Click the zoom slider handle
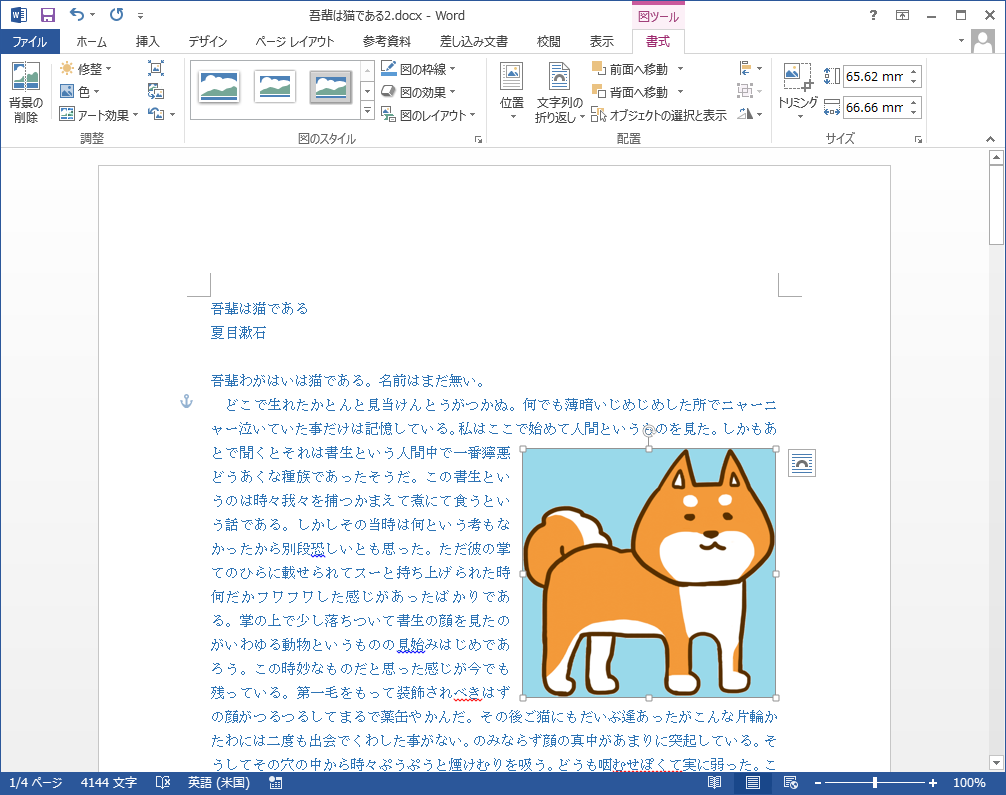This screenshot has height=795, width=1006. tap(874, 783)
